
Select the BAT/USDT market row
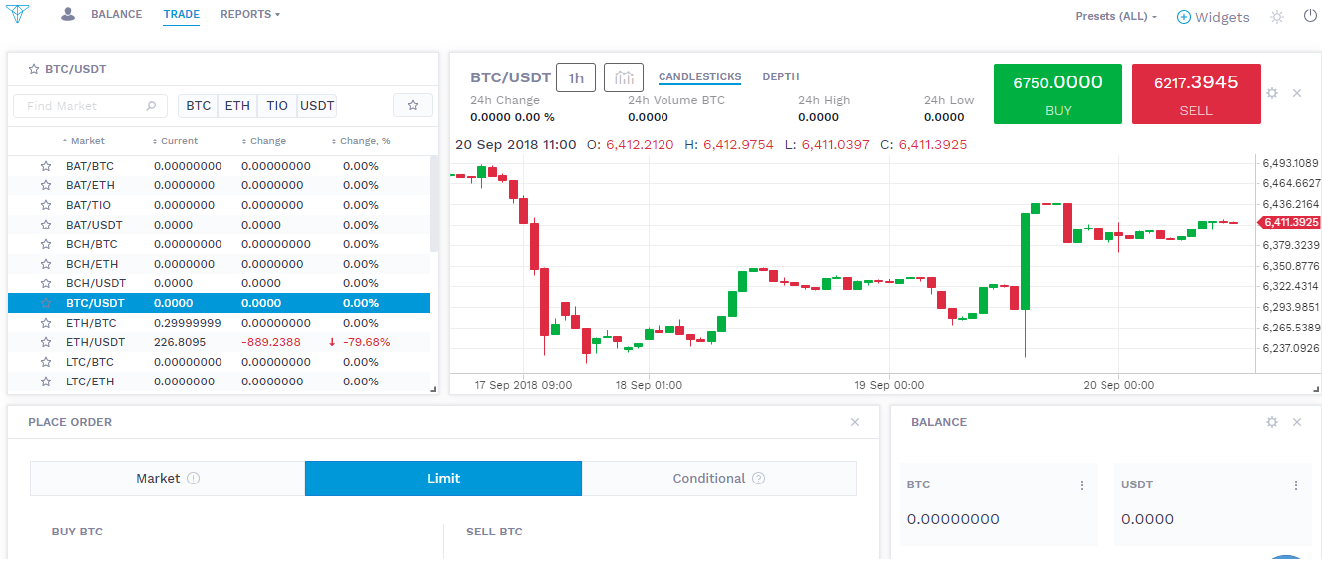pos(219,225)
